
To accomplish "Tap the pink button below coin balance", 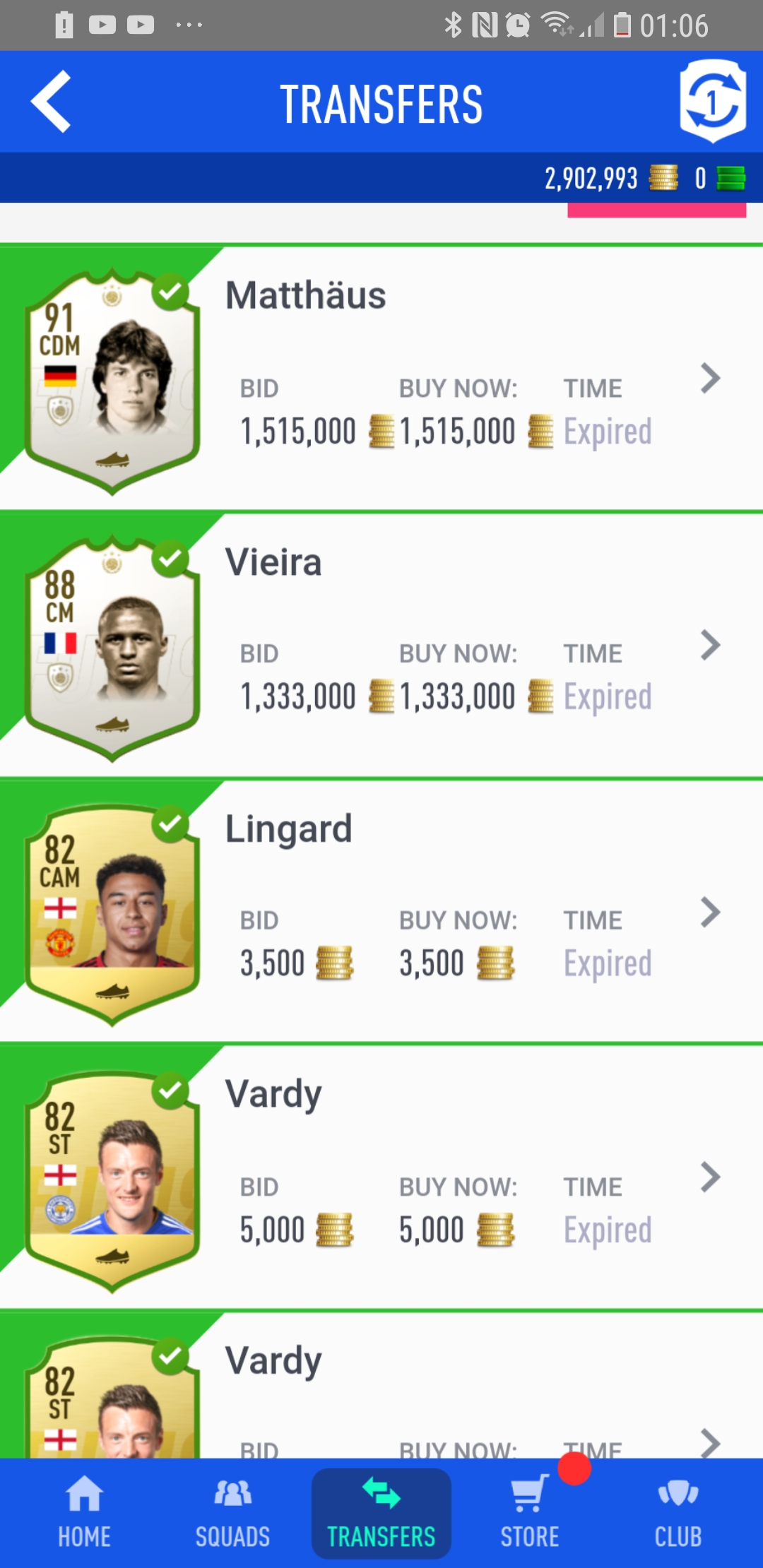I will point(656,210).
